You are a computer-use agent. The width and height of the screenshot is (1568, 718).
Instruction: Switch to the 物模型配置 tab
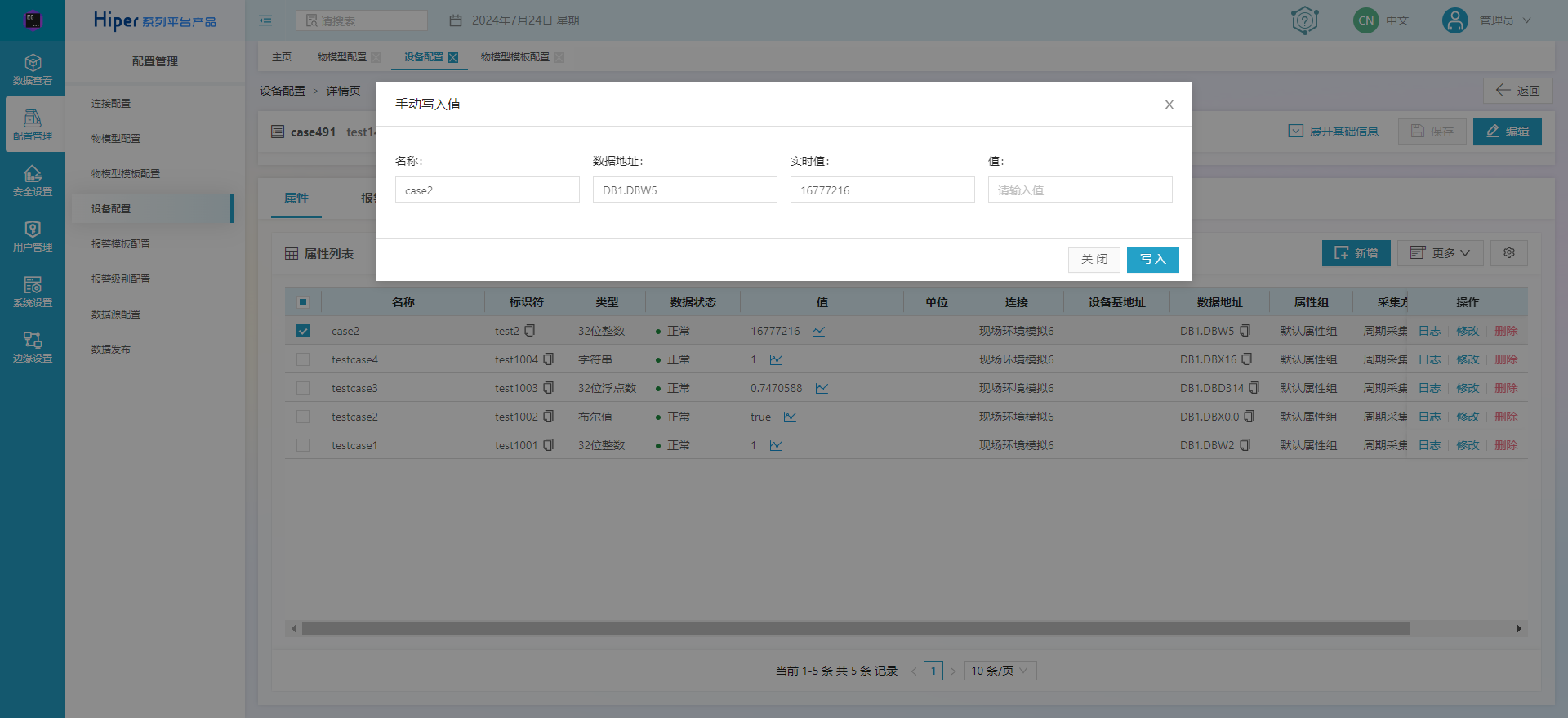tap(342, 57)
